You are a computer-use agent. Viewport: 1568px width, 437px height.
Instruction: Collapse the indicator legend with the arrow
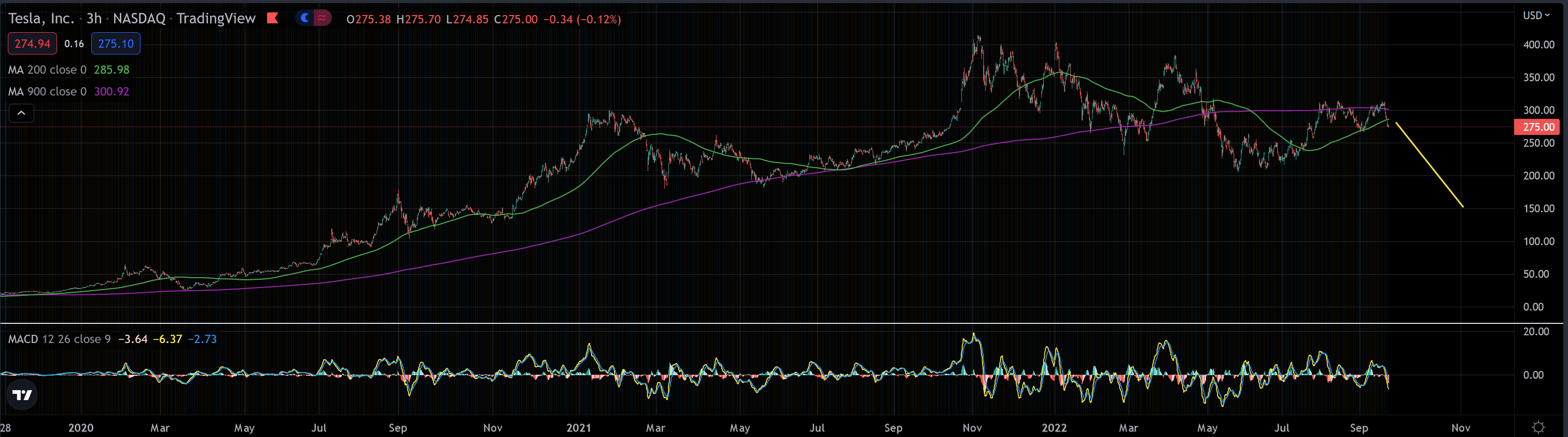21,113
